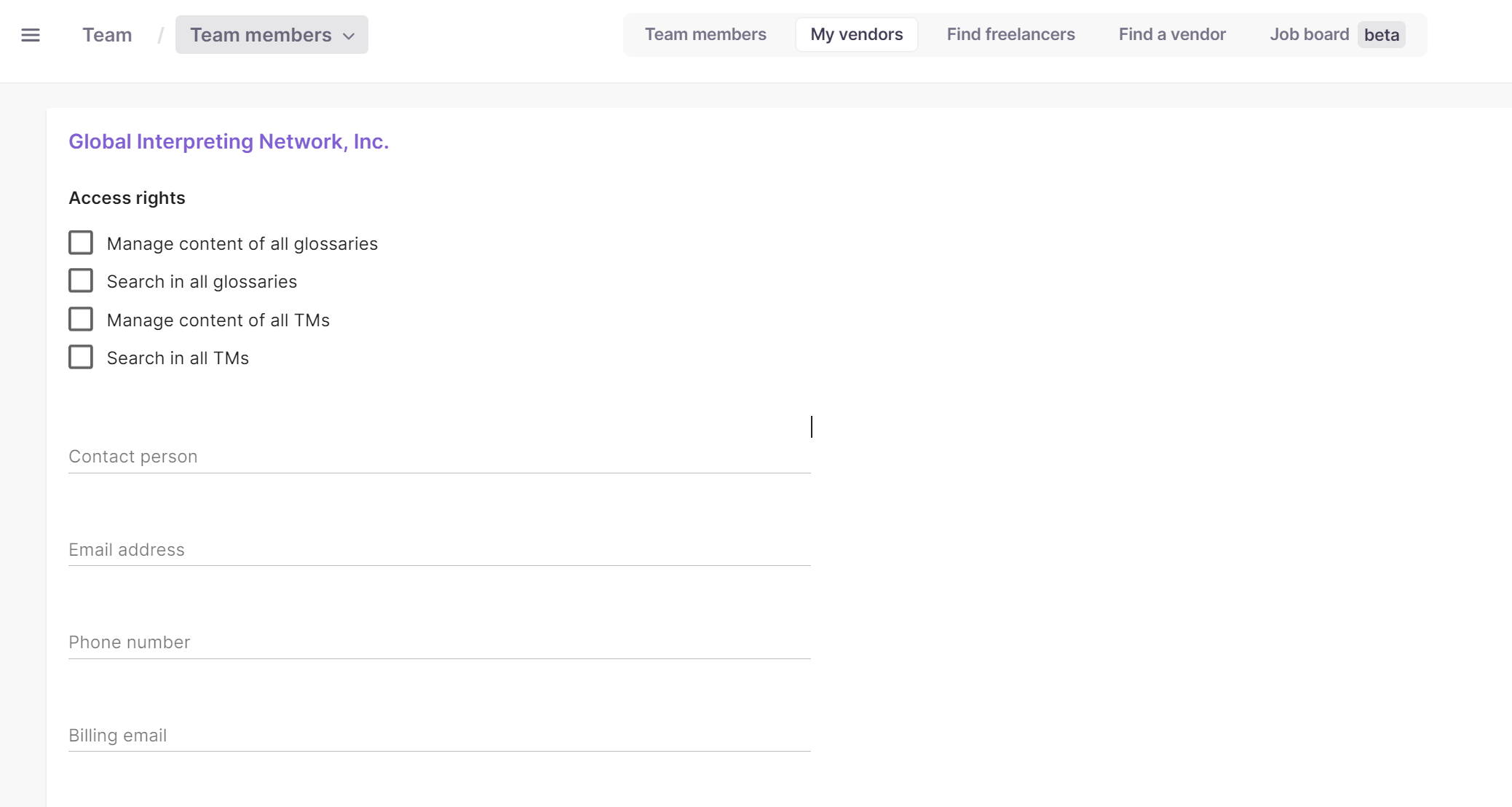Focus the Contact person field
The image size is (1512, 807).
(x=440, y=457)
